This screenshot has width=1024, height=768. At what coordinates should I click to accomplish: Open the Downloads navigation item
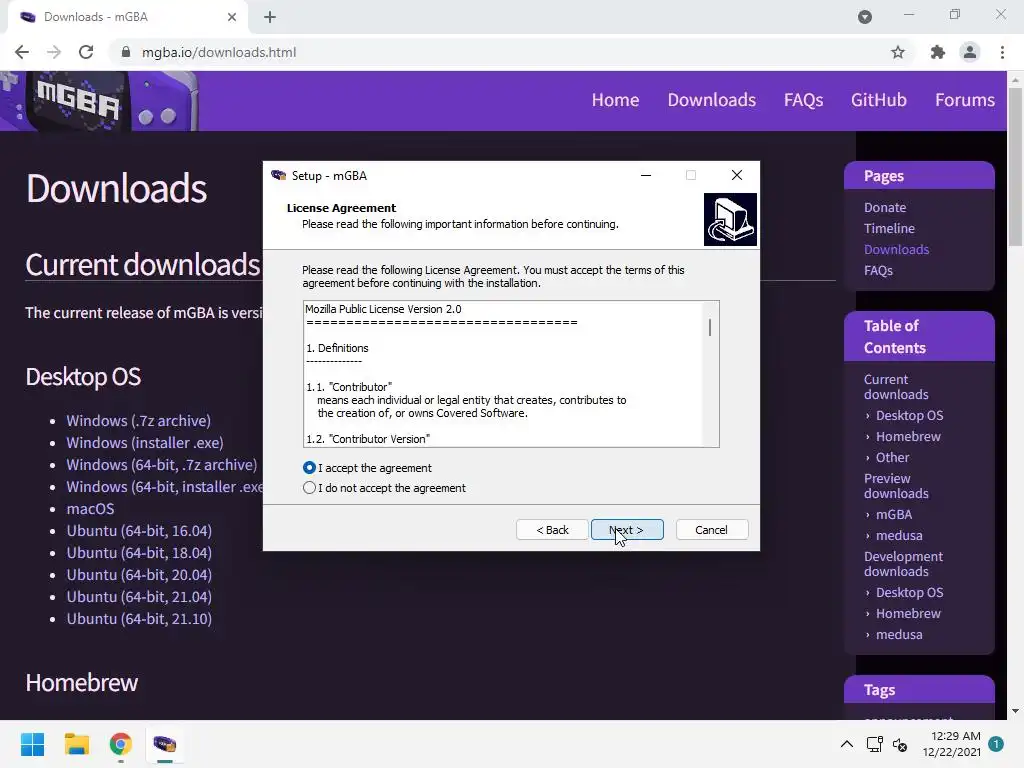point(712,100)
